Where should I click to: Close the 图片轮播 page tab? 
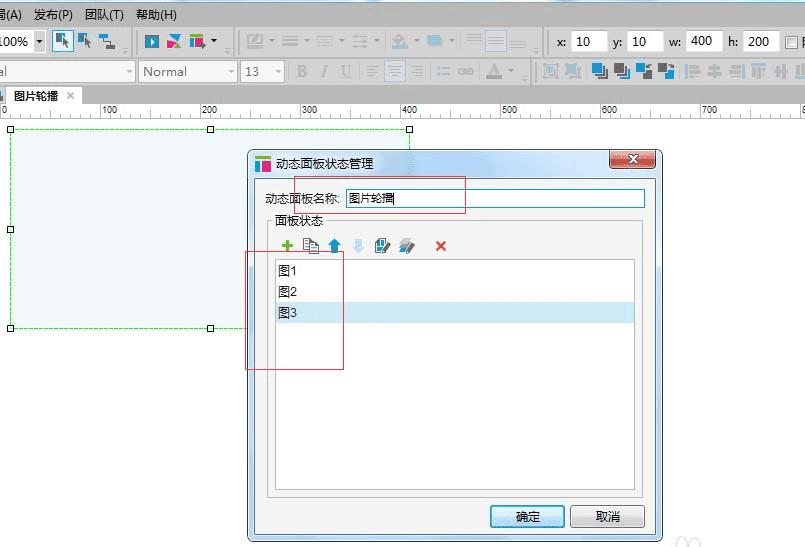pyautogui.click(x=70, y=96)
